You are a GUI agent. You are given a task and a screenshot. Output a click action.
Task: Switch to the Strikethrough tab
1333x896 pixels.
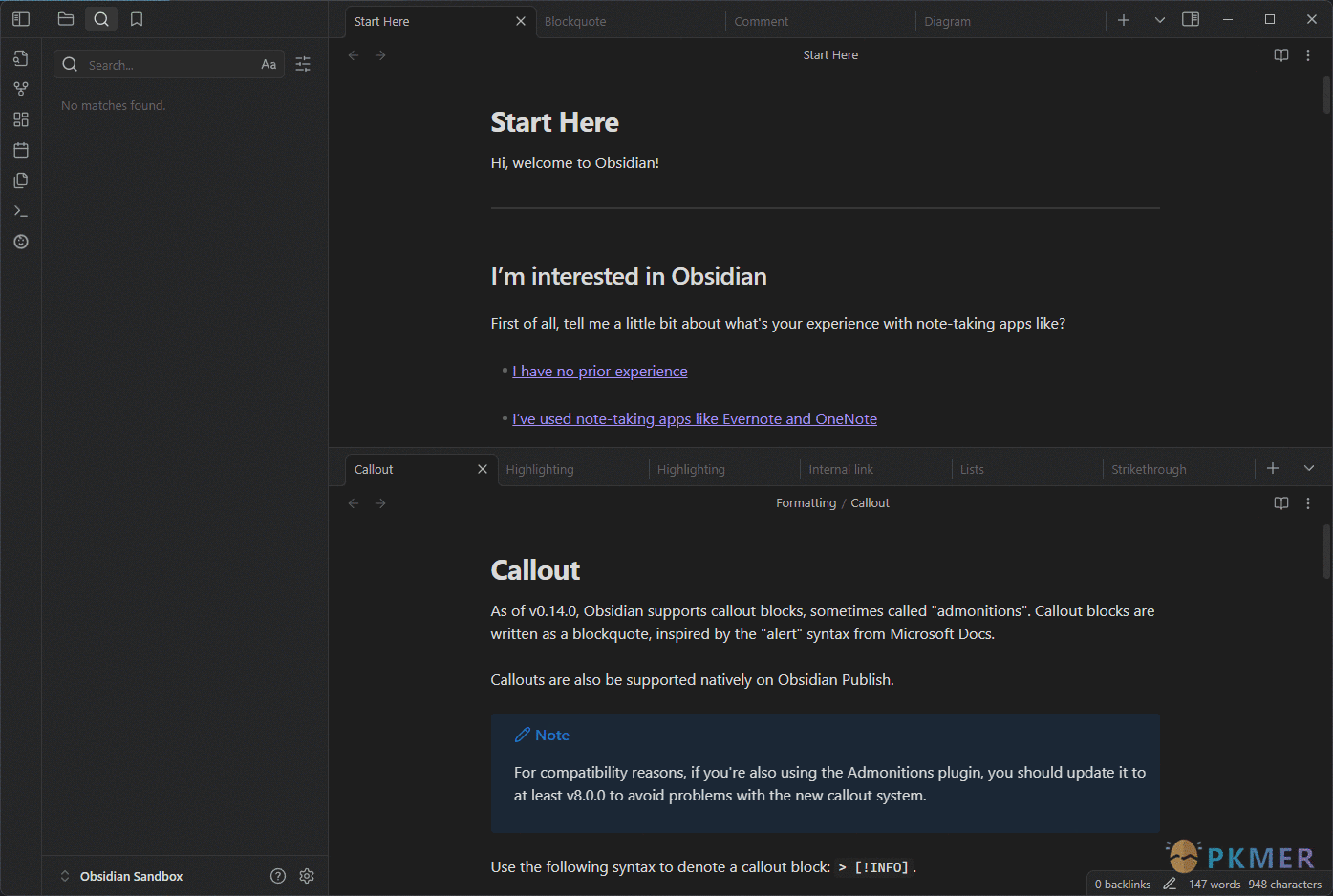coord(1177,469)
